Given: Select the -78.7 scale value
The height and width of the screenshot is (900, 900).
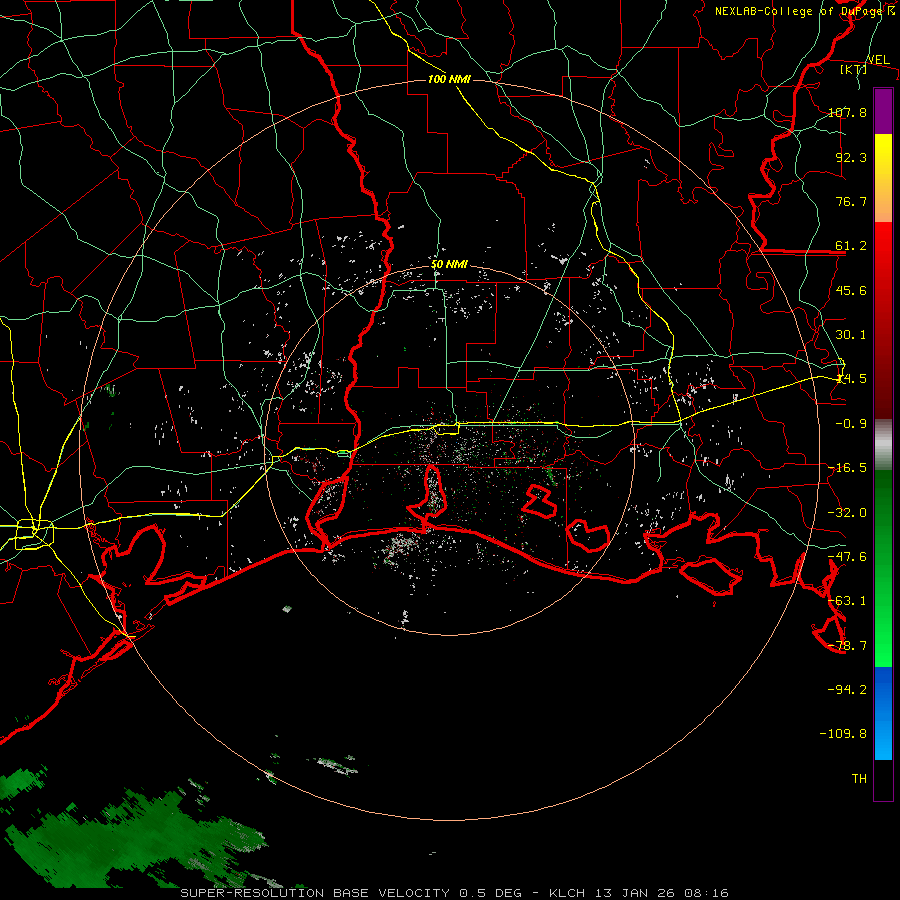Looking at the screenshot, I should (847, 646).
